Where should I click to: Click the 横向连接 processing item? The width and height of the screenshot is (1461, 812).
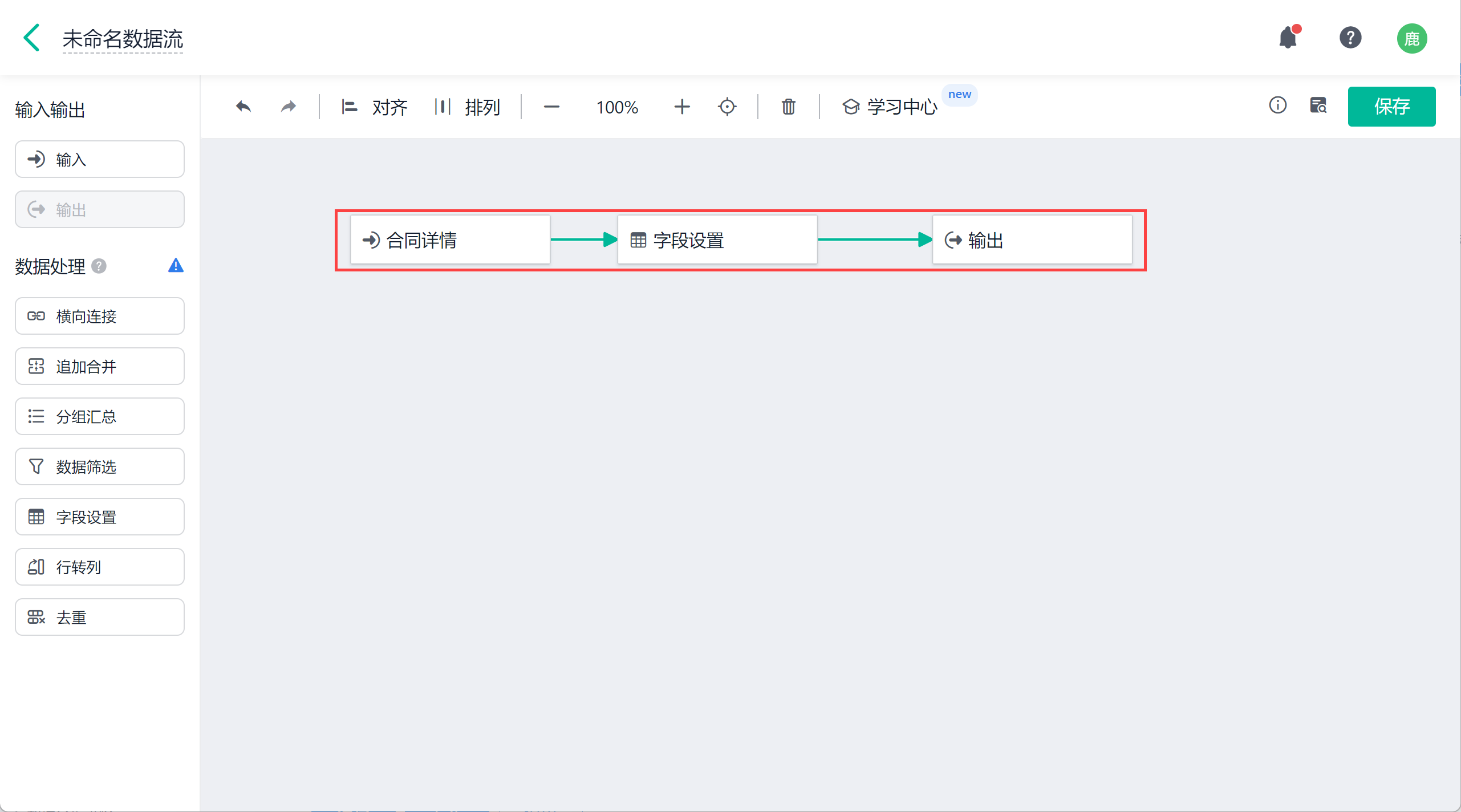coord(100,316)
